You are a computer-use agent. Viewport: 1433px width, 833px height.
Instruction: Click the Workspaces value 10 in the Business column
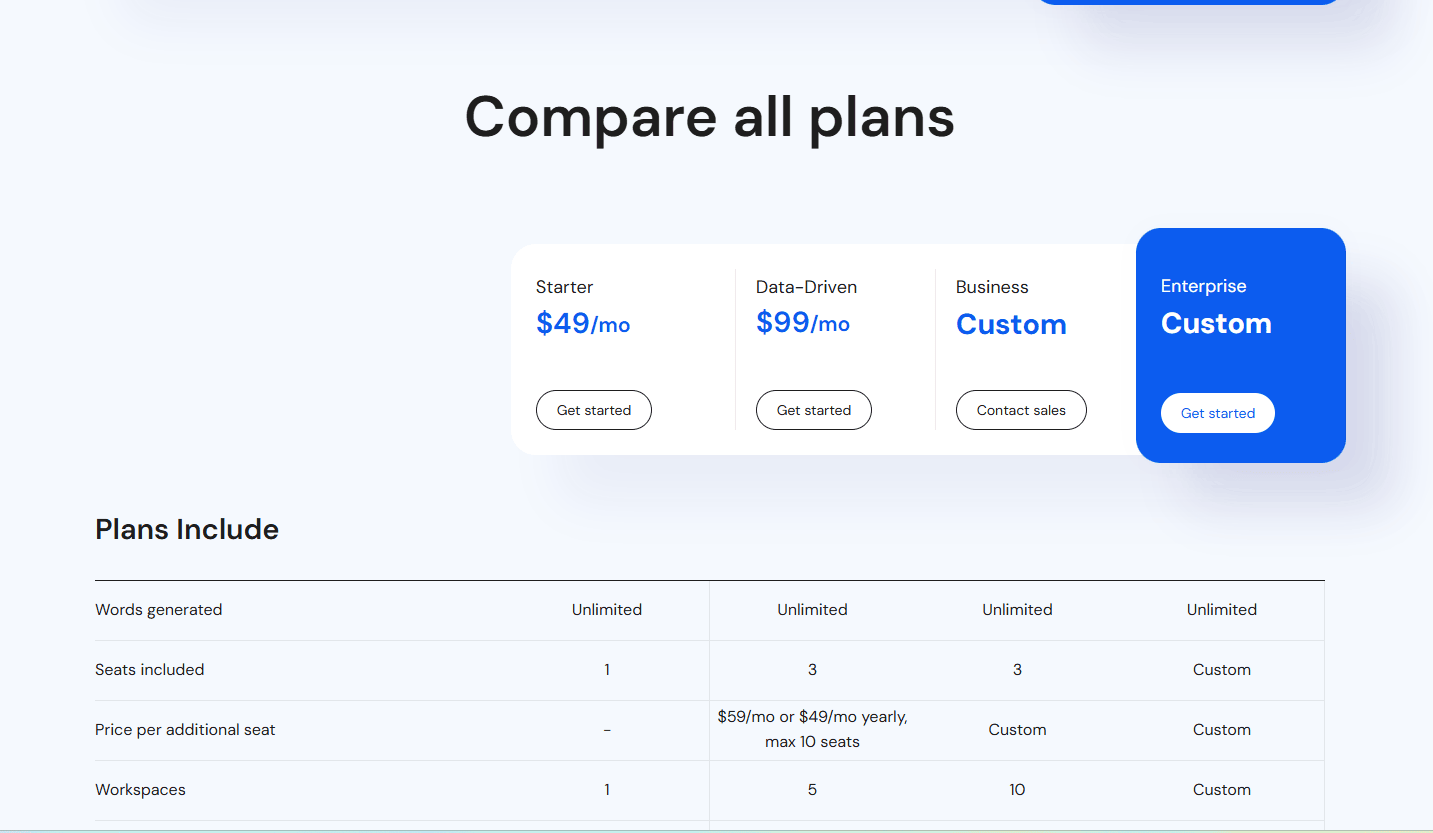[x=1017, y=790]
